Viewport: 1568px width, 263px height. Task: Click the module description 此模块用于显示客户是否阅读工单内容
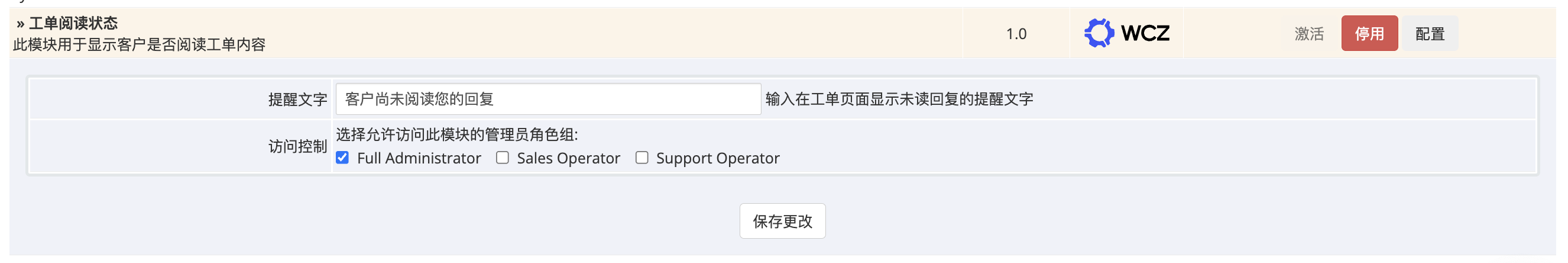point(140,44)
